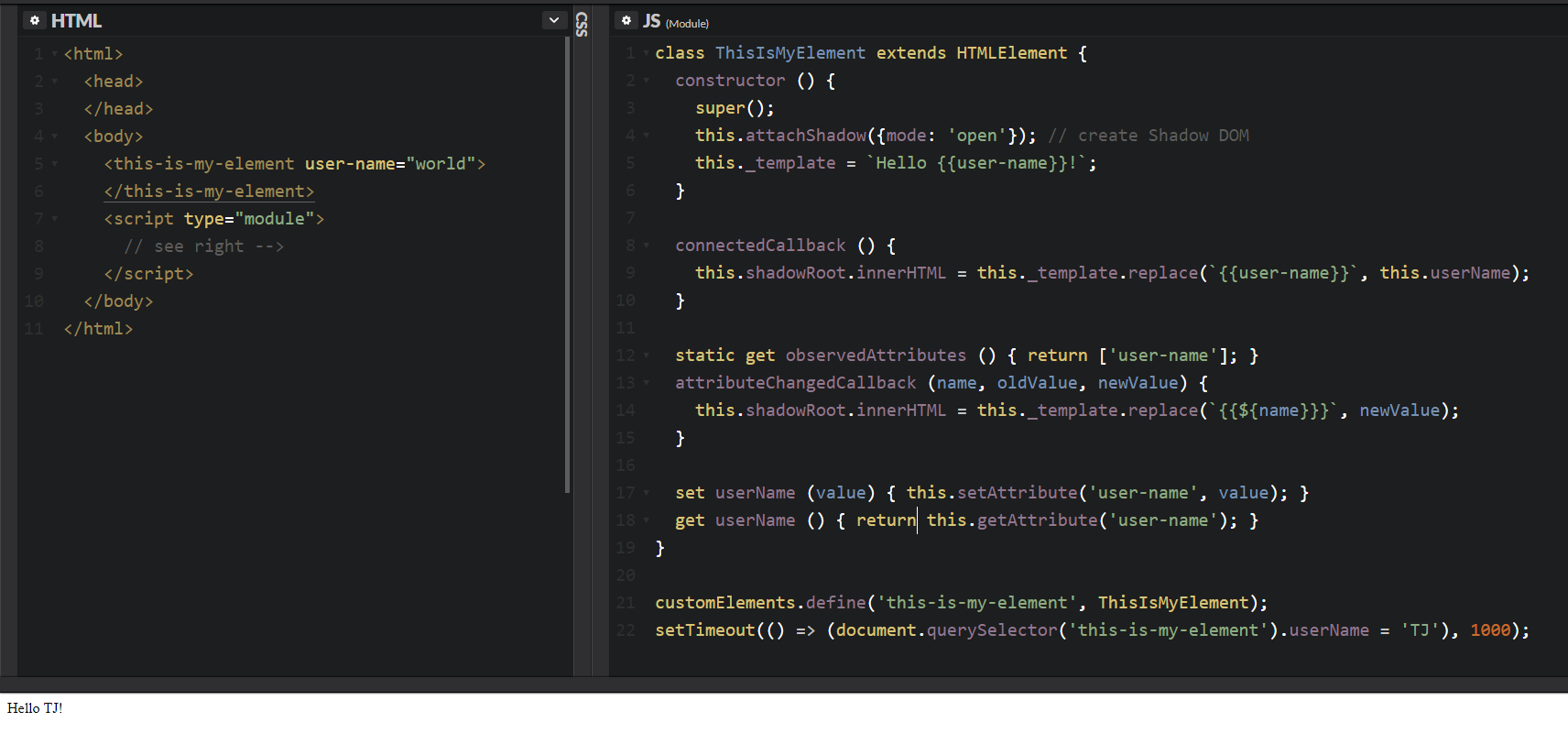Viewport: 1568px width, 733px height.
Task: Collapse the html tag fold arrow on HTML line 1
Action: pos(55,54)
